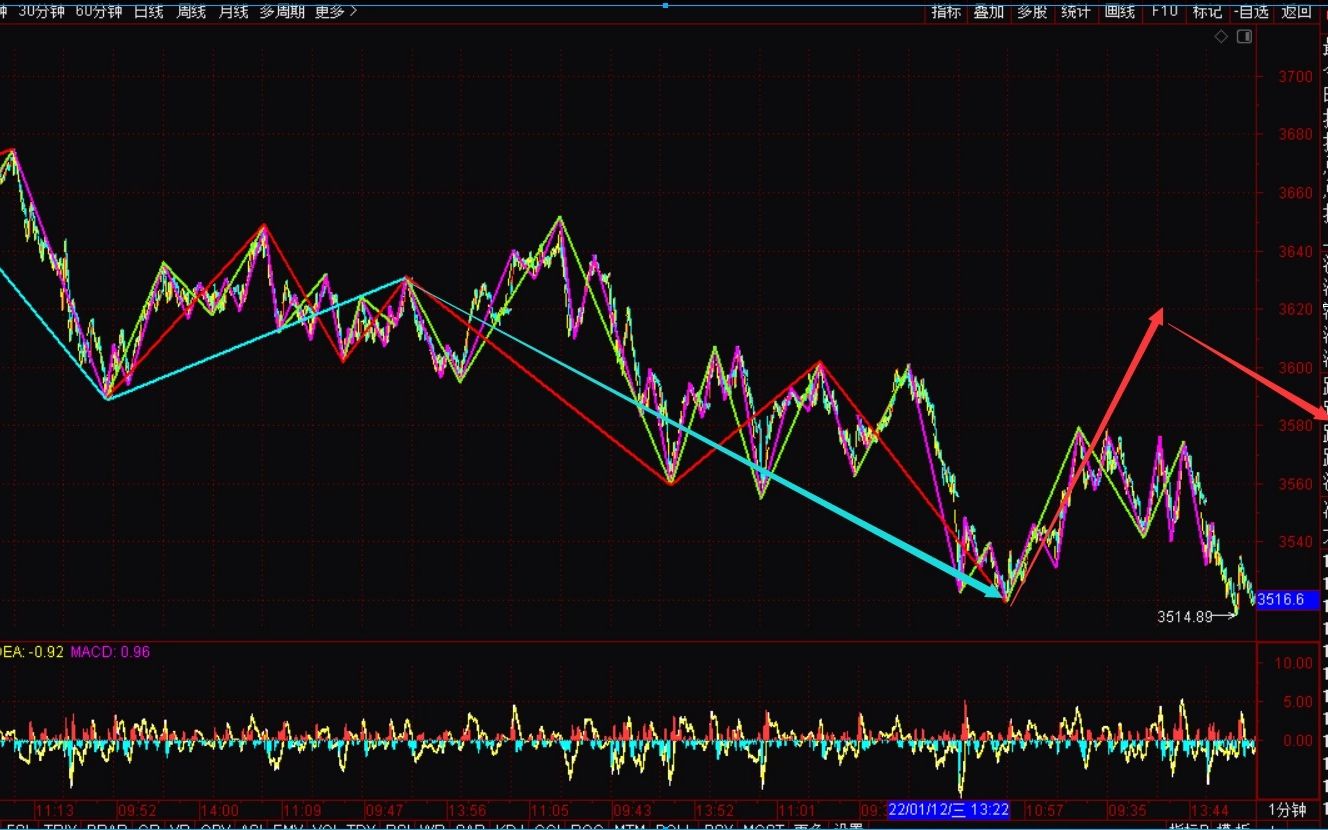
Task: Select the 月线 monthly chart tab
Action: [233, 12]
